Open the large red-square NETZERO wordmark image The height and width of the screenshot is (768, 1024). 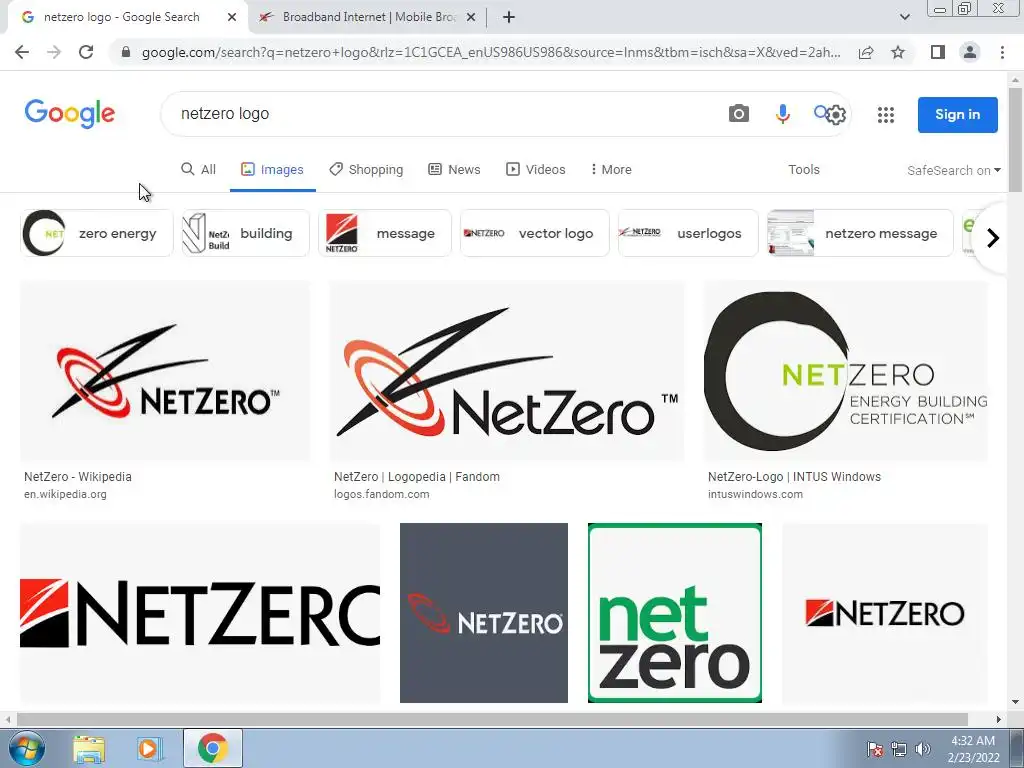pyautogui.click(x=200, y=613)
